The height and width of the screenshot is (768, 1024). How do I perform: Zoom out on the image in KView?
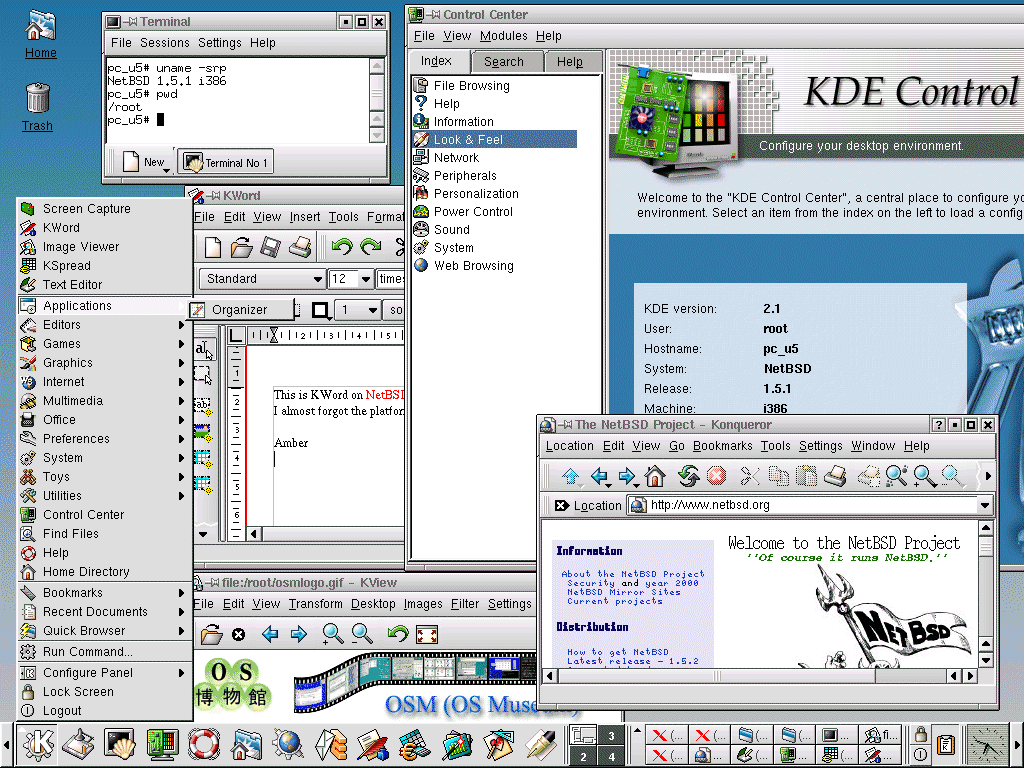(x=361, y=634)
